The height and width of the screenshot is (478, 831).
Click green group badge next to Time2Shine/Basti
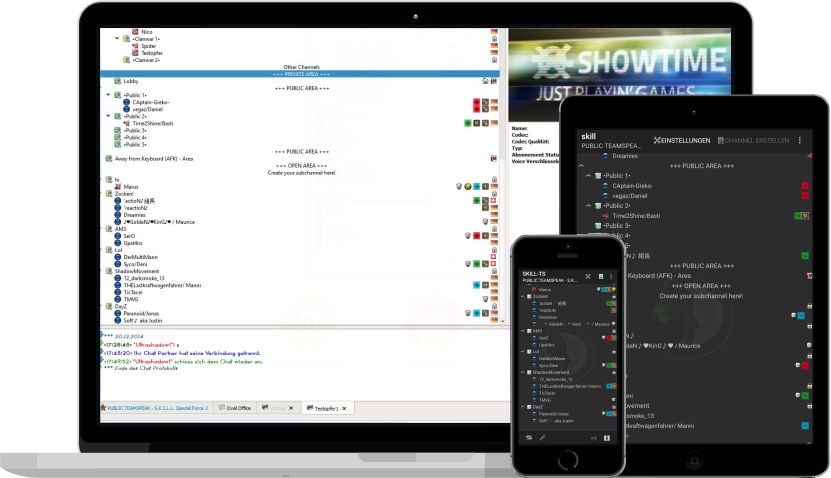[x=468, y=123]
